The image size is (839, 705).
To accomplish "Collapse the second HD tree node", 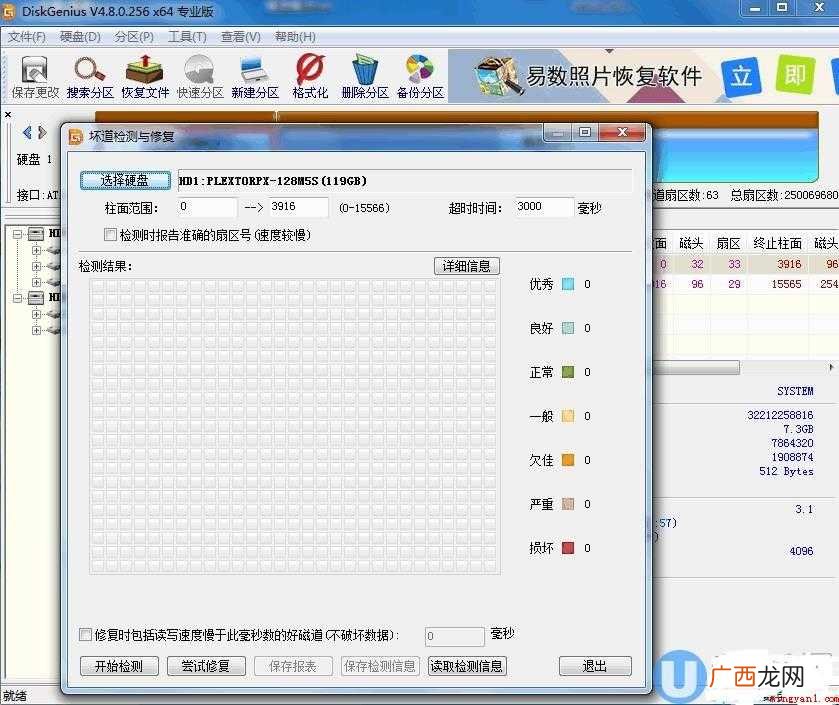I will pos(18,297).
